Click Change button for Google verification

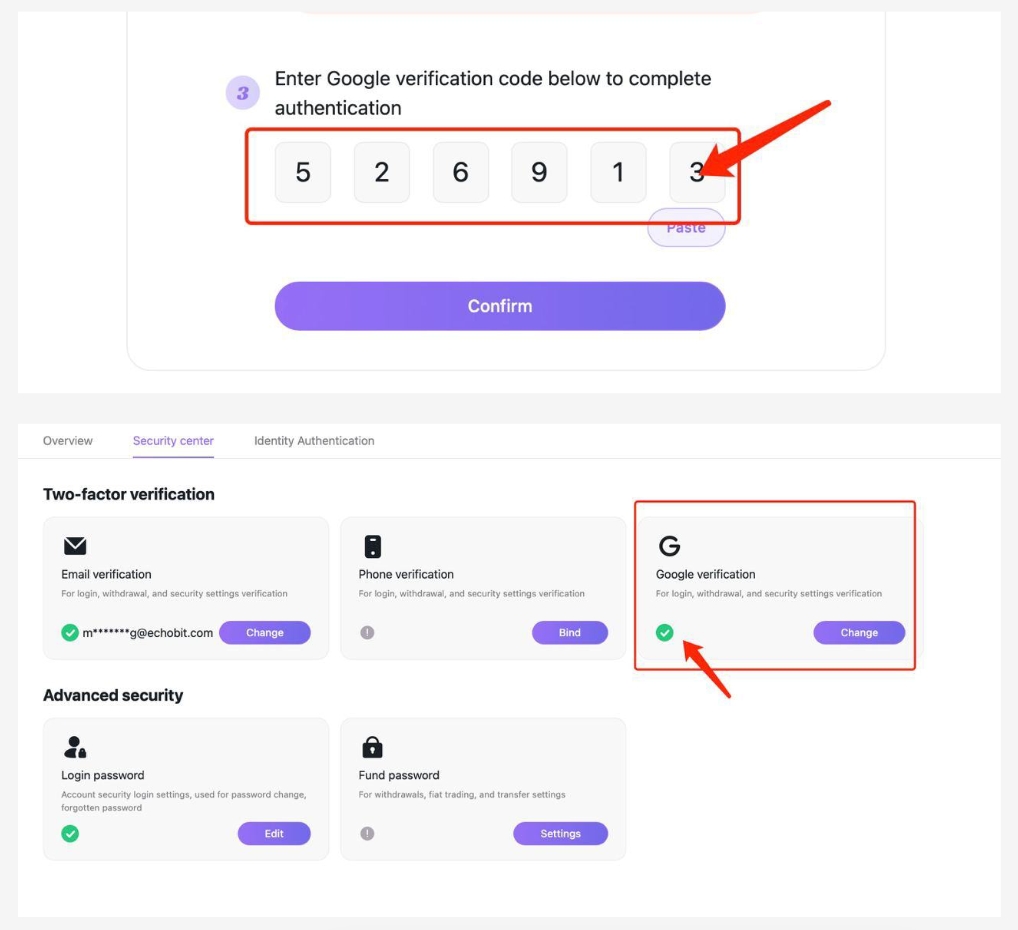859,633
